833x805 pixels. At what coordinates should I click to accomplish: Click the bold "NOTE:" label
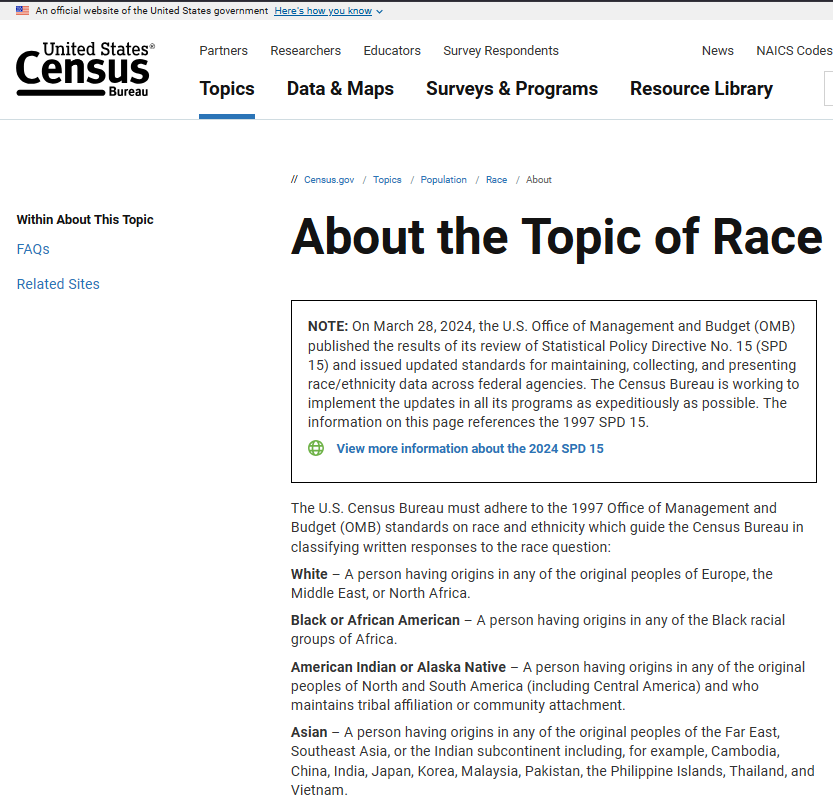(x=328, y=326)
